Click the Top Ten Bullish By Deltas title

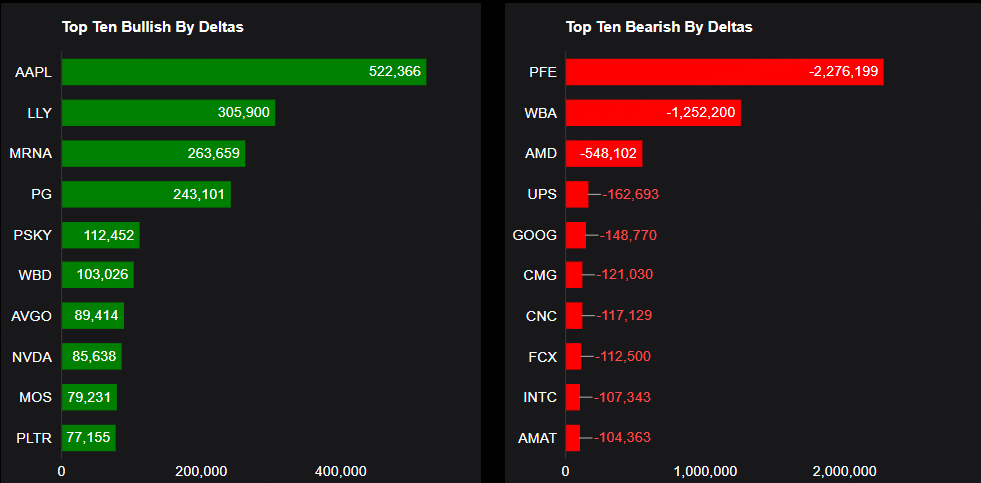click(x=153, y=27)
